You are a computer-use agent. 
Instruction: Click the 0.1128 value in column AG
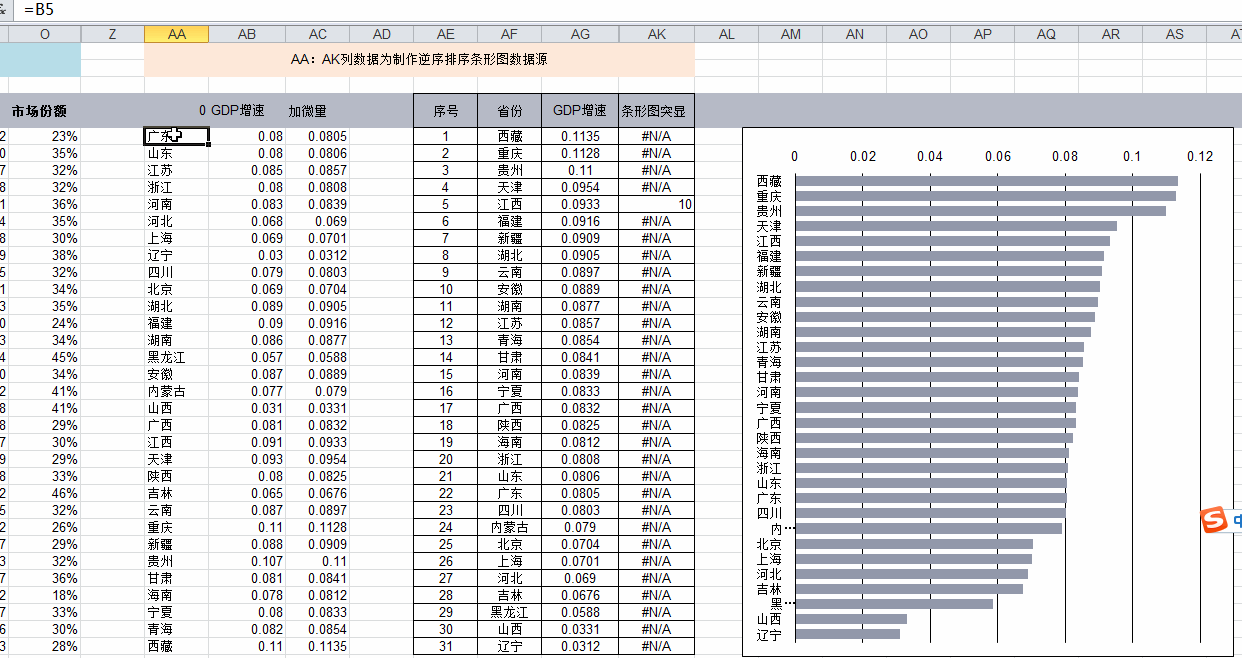tap(580, 153)
